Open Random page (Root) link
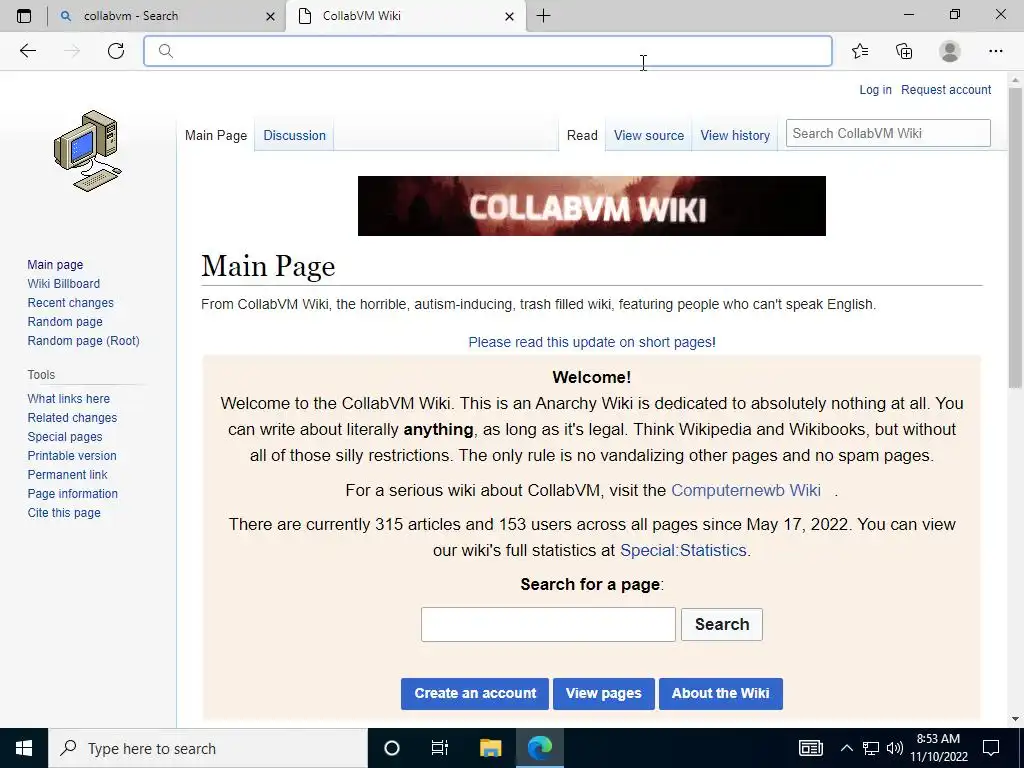1024x768 pixels. pos(84,340)
